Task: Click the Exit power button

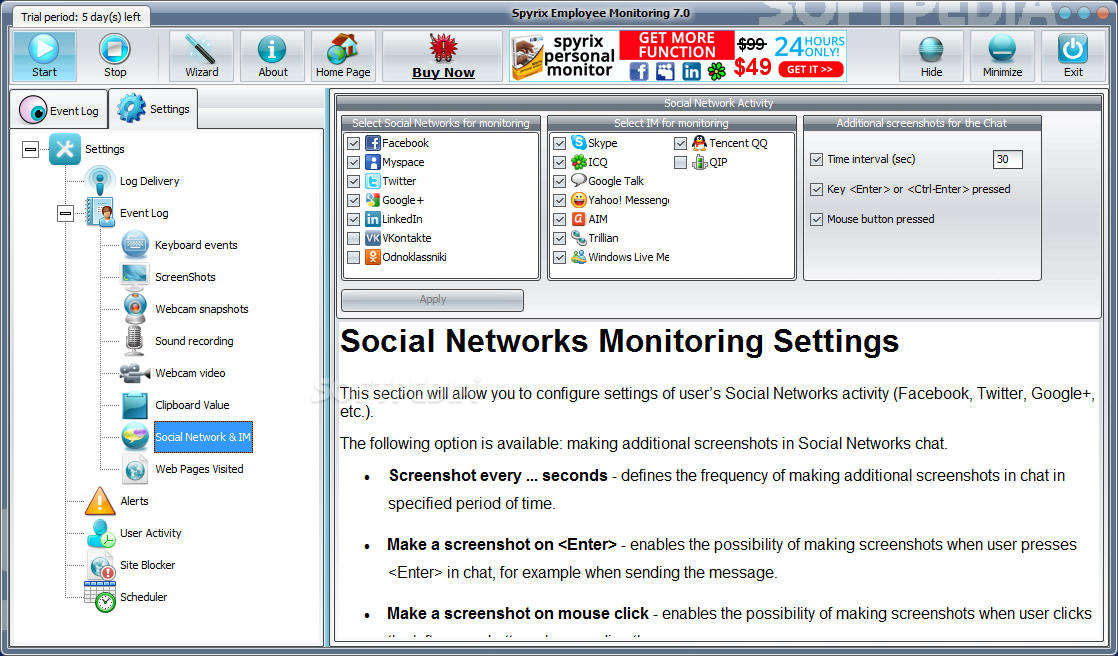Action: (1073, 56)
